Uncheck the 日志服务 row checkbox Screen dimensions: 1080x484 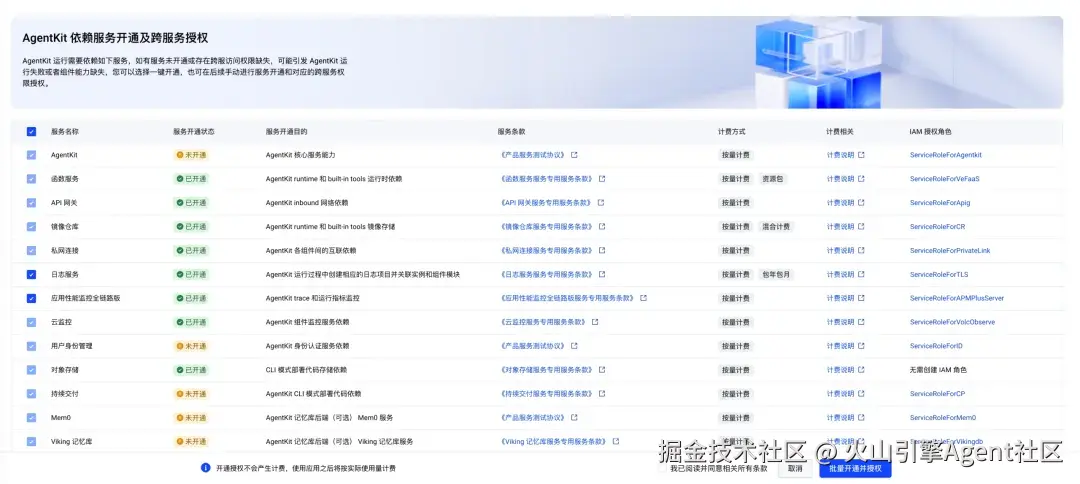point(31,274)
